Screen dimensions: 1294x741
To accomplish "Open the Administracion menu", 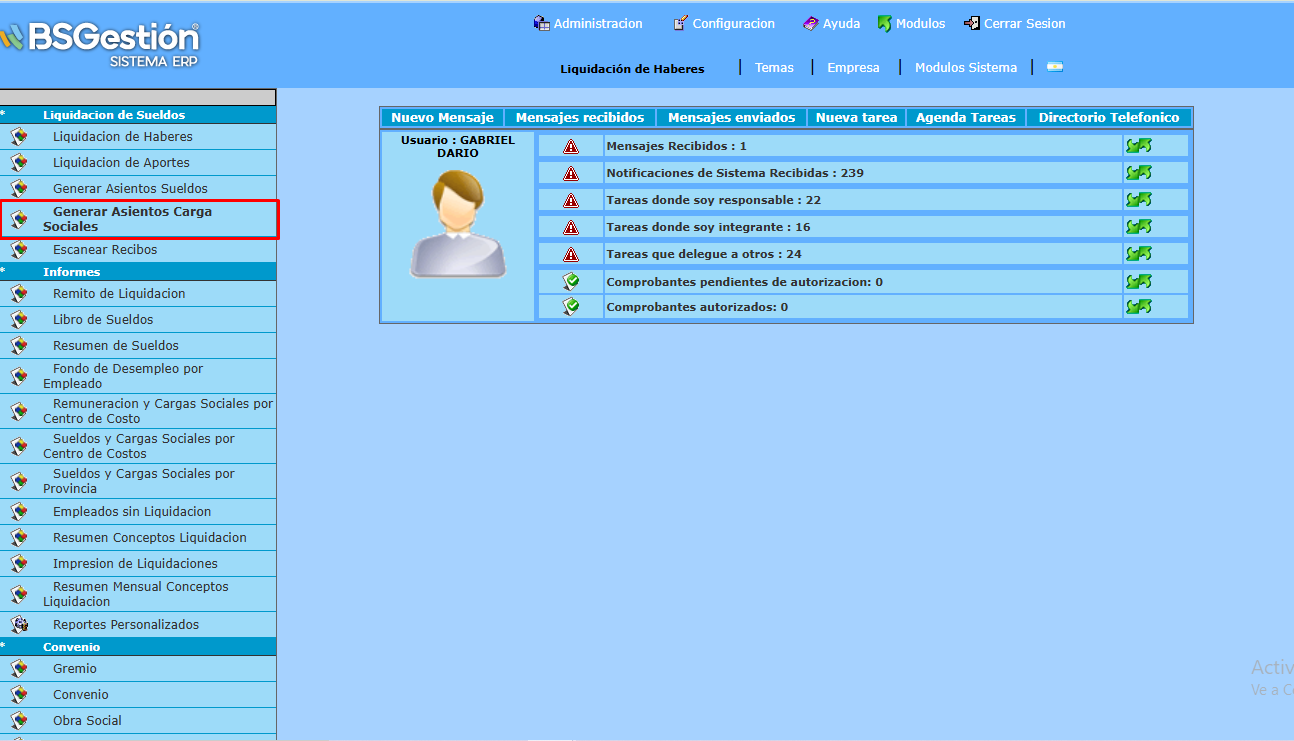I will click(x=588, y=23).
